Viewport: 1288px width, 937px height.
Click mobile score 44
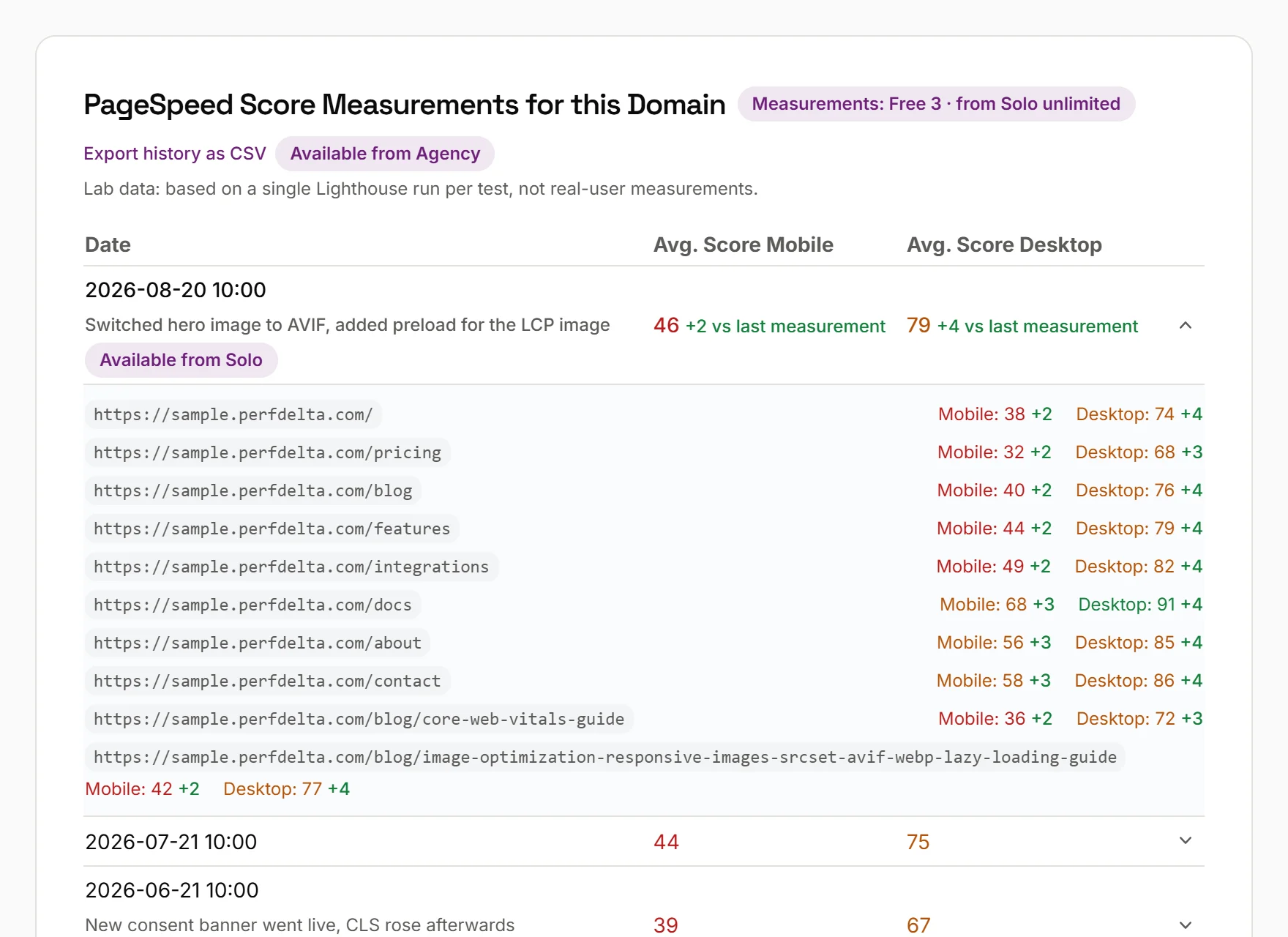pyautogui.click(x=666, y=842)
